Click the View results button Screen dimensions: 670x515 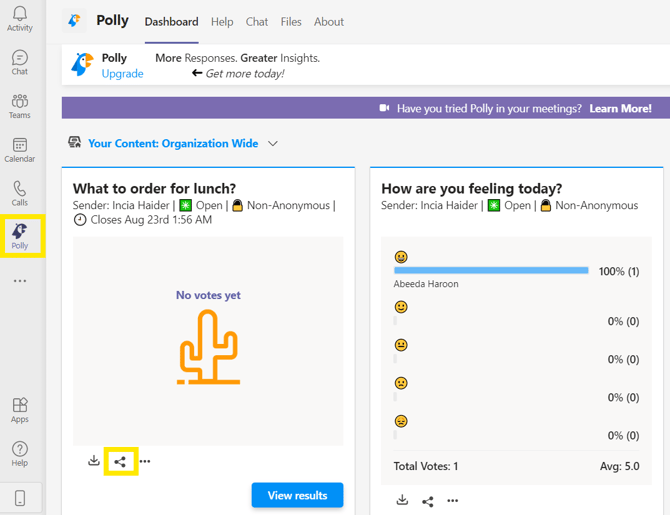pyautogui.click(x=297, y=495)
